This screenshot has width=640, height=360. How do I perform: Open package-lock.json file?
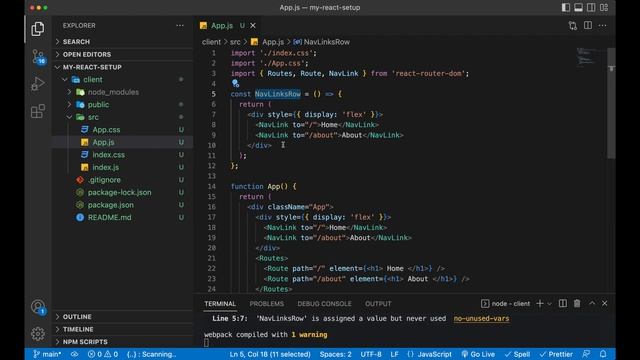[122, 192]
